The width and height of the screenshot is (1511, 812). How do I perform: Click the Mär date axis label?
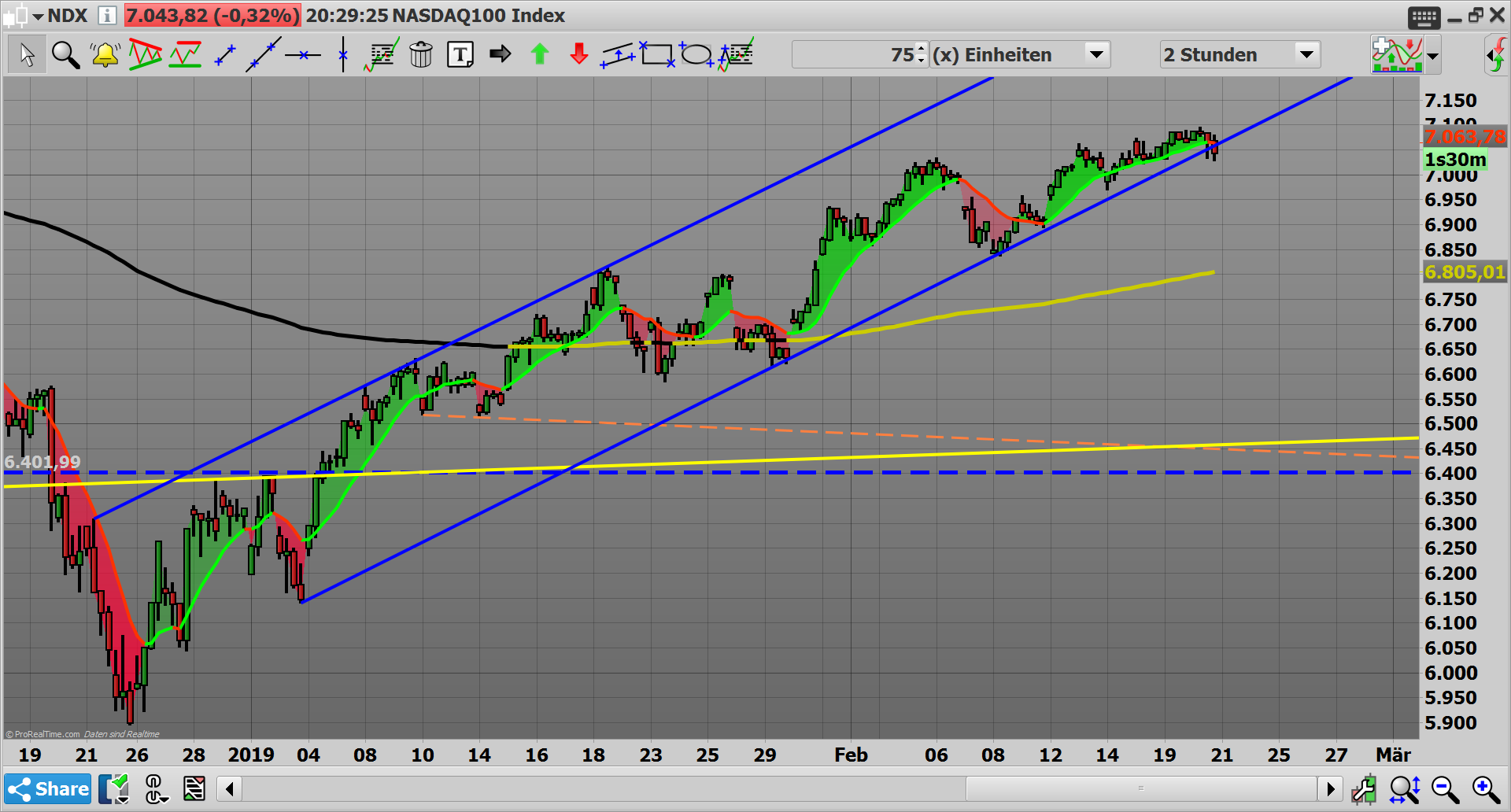[x=1394, y=755]
